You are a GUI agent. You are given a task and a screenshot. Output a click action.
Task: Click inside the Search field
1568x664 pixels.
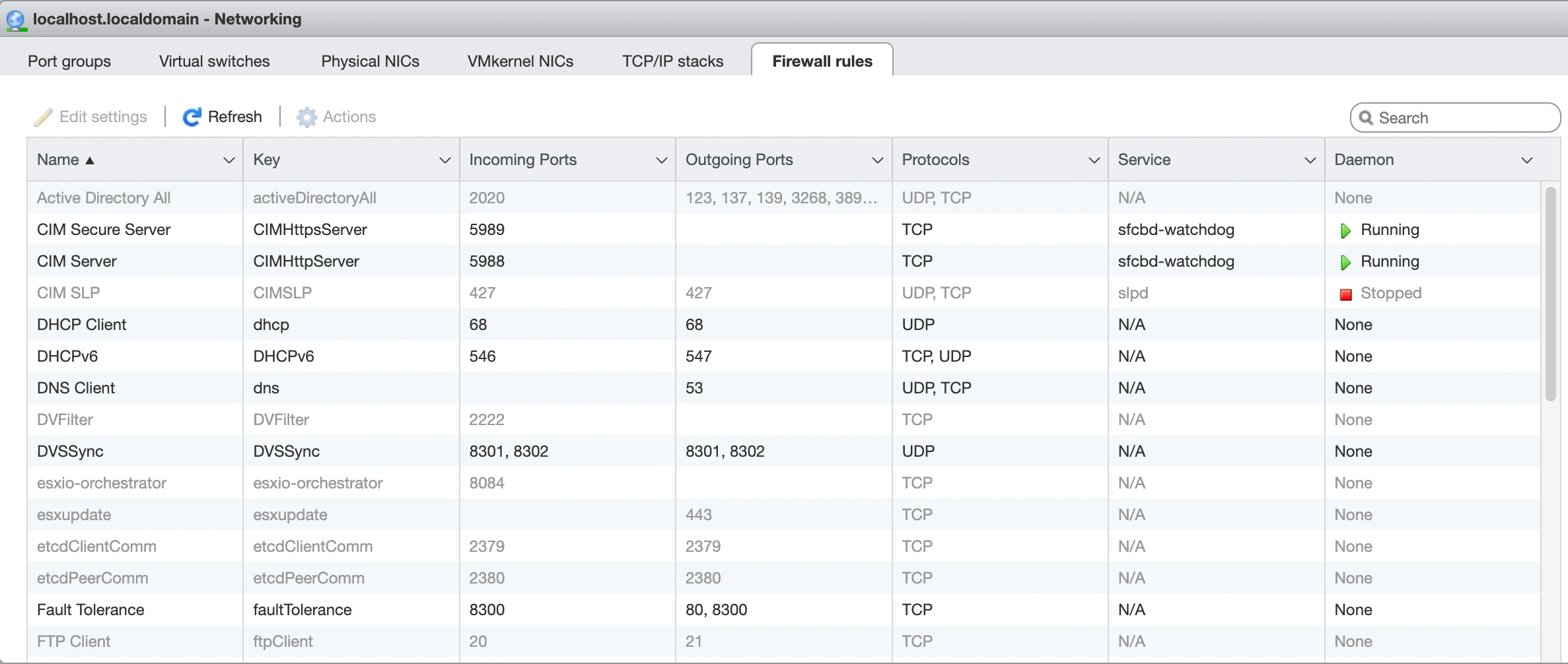point(1453,117)
